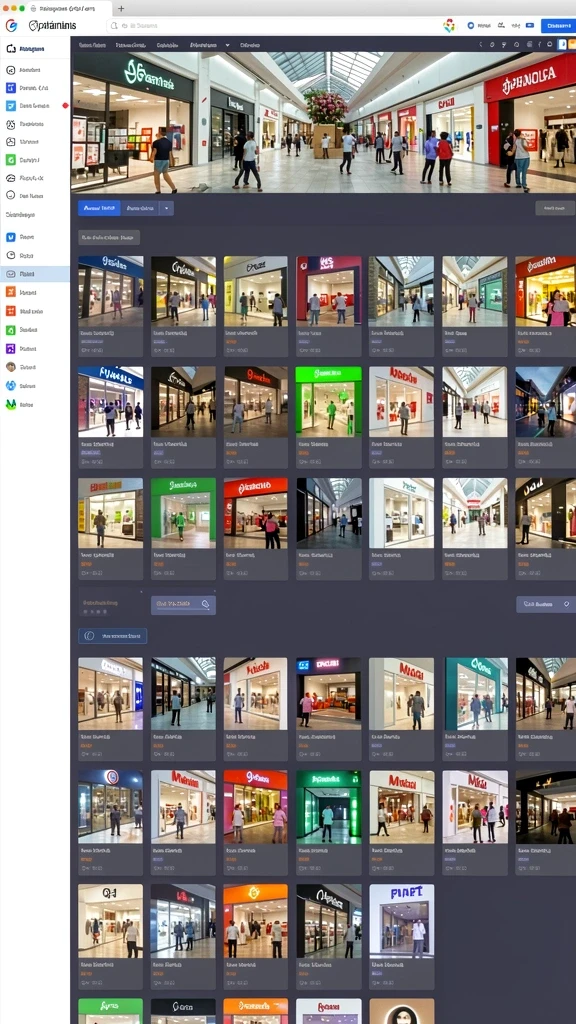Viewport: 576px width, 1024px height.
Task: Open the sidebar item with the light blue square icon and red dot
Action: pos(35,106)
